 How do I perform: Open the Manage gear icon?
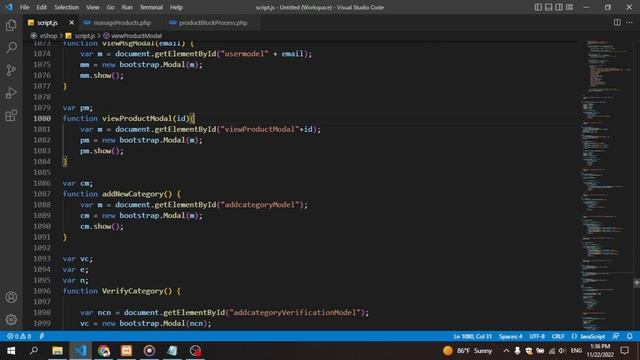(11, 319)
